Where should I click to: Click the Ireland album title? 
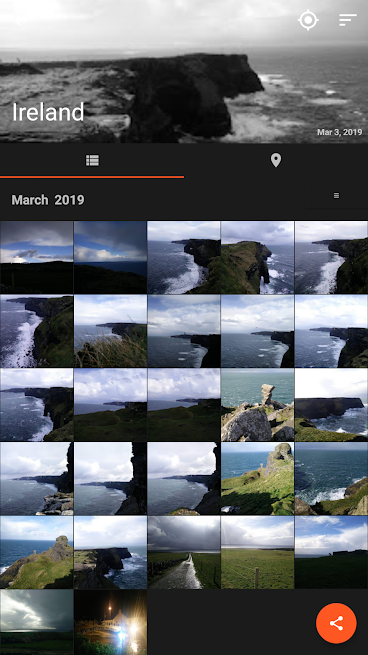point(48,112)
